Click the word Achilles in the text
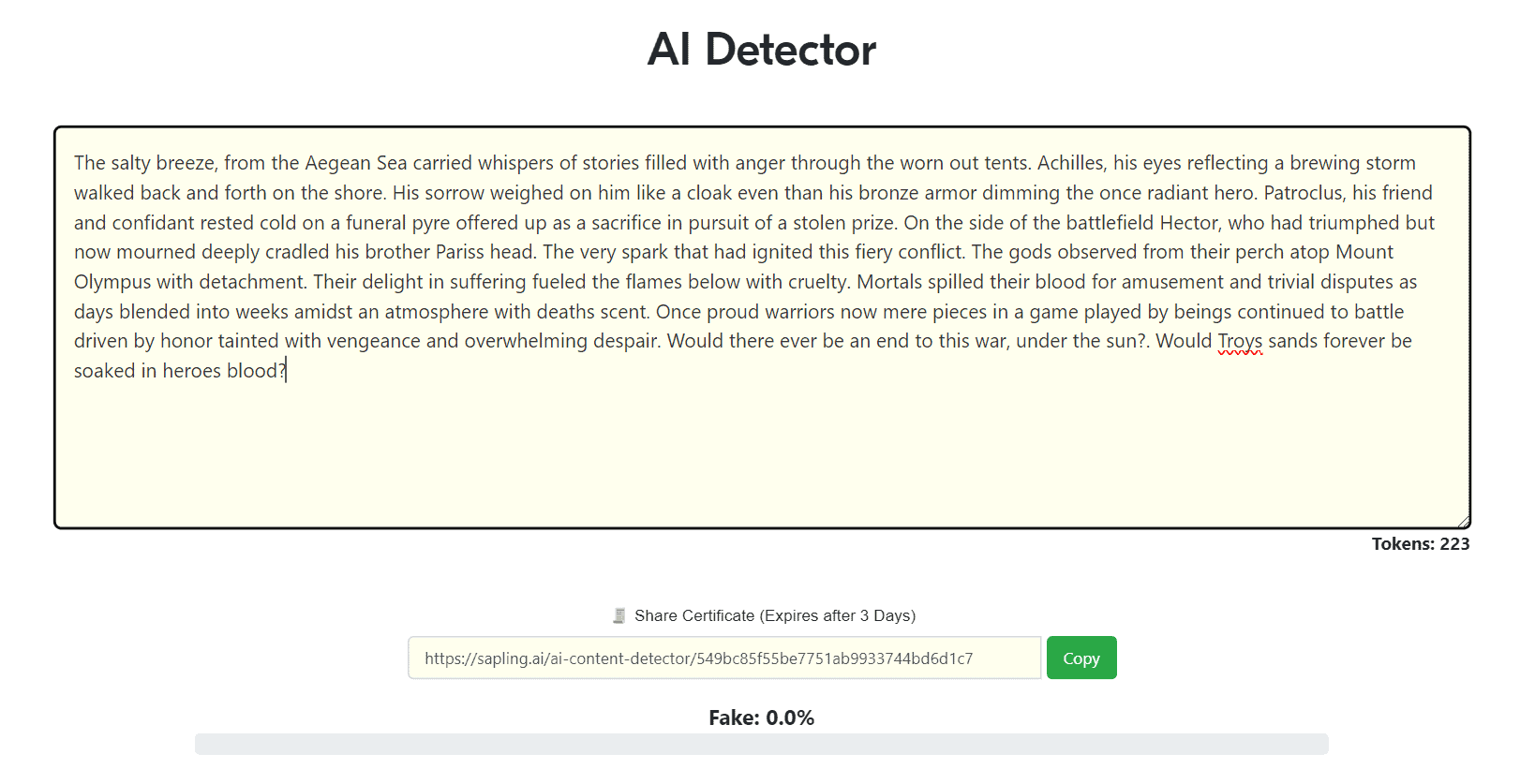This screenshot has height=784, width=1535. [x=1070, y=163]
